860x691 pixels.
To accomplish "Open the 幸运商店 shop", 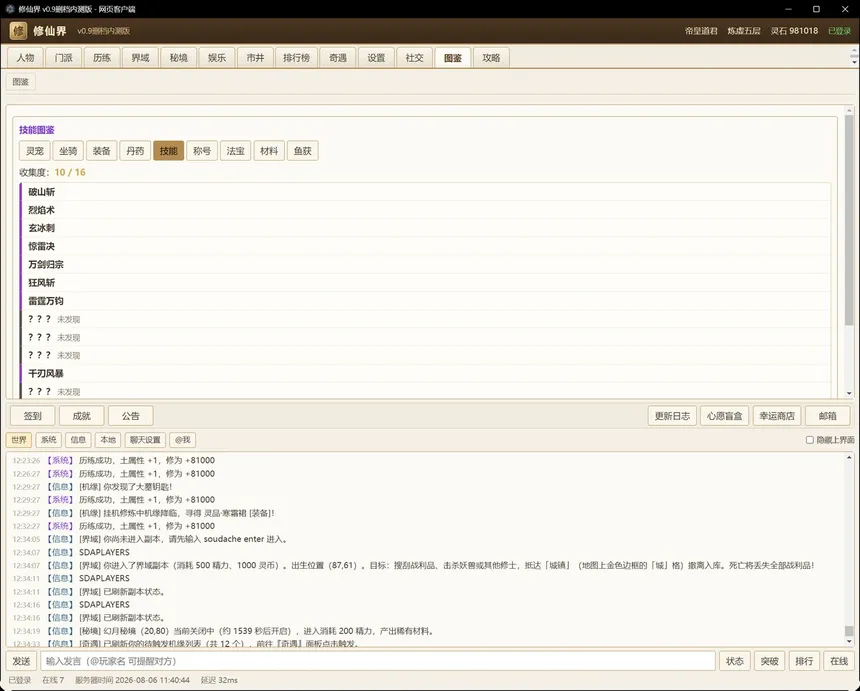I will 777,416.
